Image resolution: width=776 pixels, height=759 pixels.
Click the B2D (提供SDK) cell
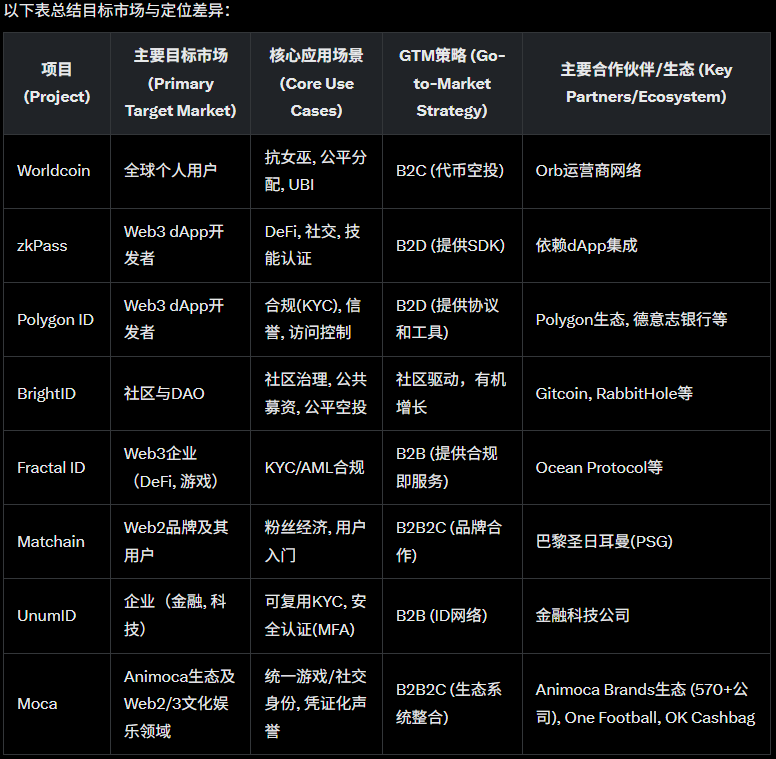[452, 245]
